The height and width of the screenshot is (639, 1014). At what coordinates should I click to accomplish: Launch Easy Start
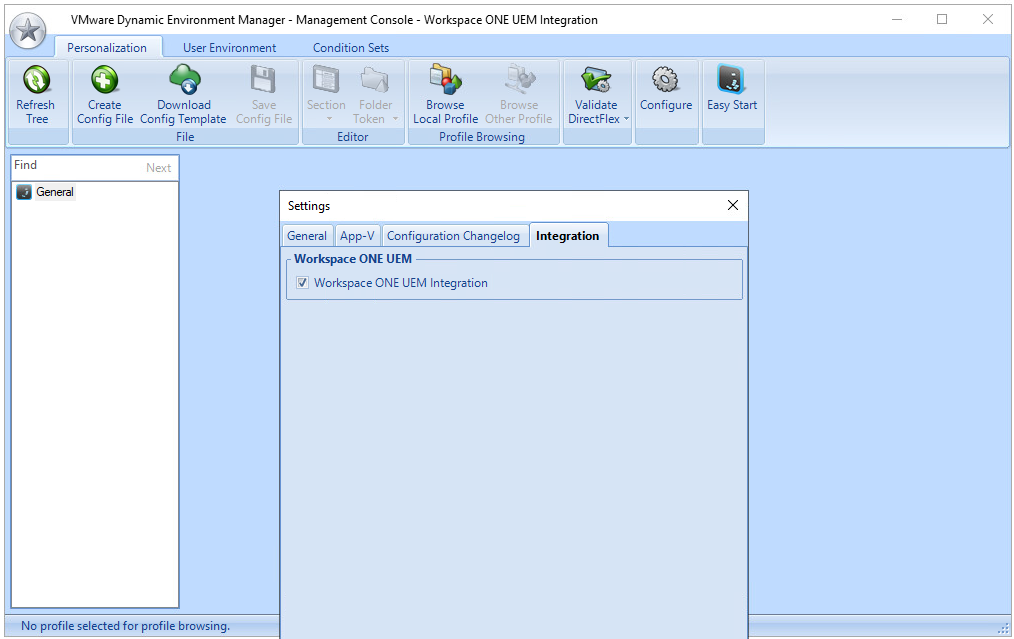click(732, 90)
